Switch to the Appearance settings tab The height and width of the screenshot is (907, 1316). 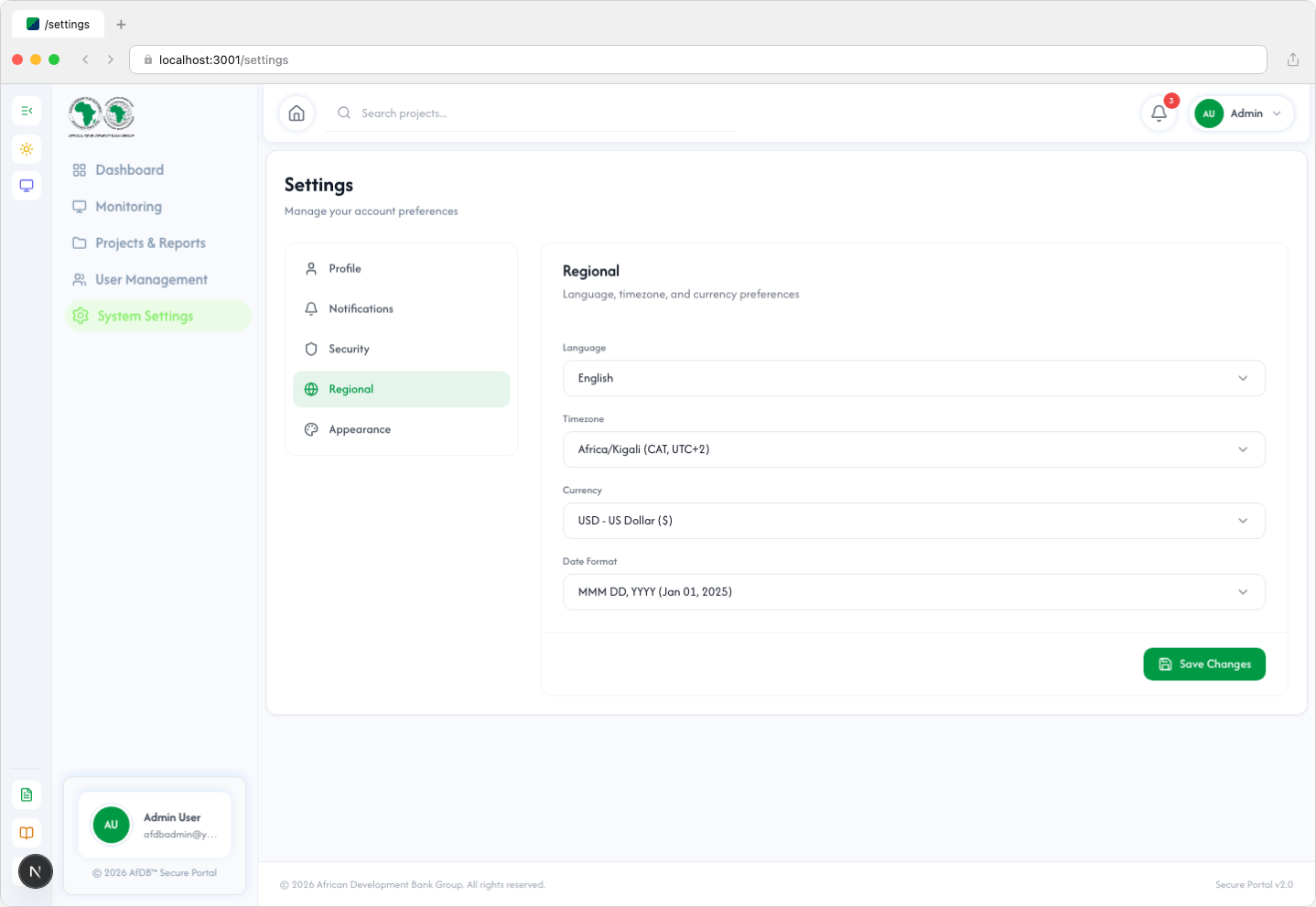click(401, 429)
